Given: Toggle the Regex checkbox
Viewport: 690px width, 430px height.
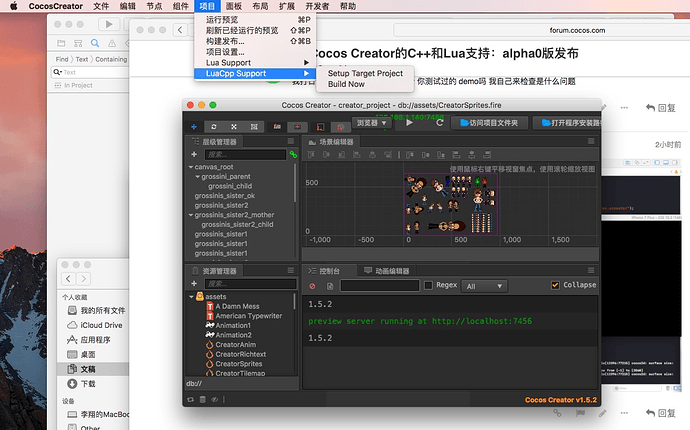Looking at the screenshot, I should pos(428,285).
